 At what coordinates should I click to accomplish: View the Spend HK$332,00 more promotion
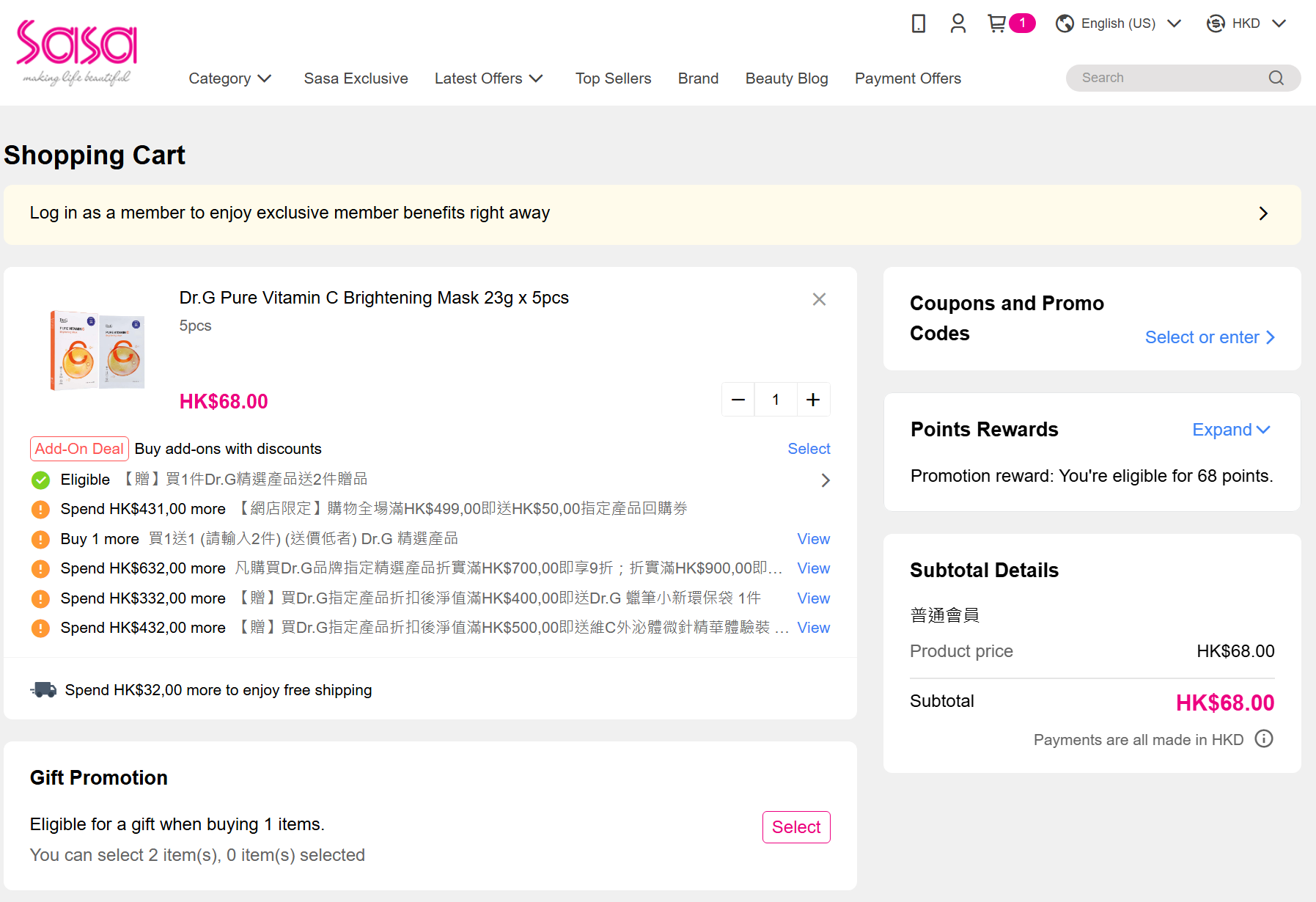pos(814,598)
